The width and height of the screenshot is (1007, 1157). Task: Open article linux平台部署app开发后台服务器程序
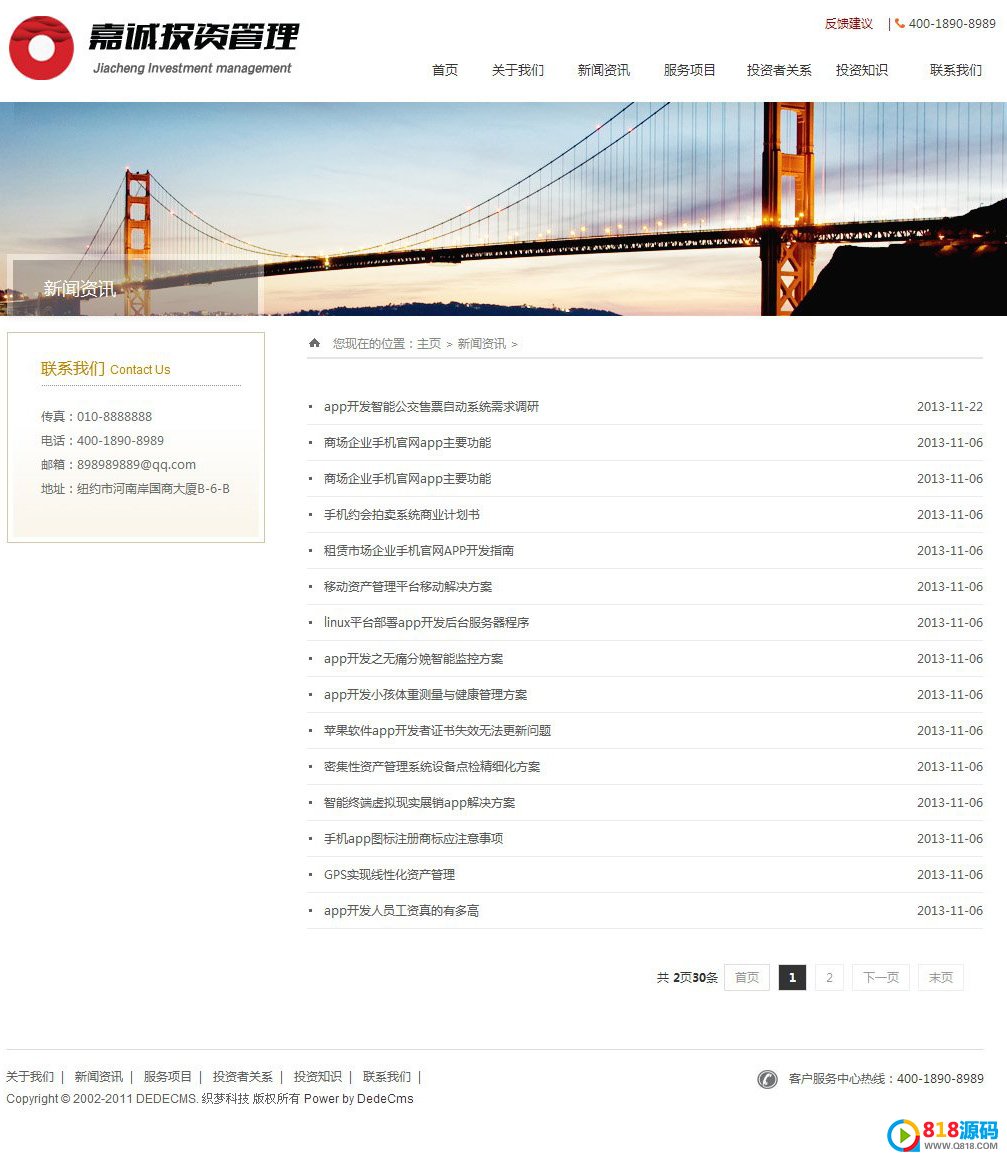coord(426,623)
